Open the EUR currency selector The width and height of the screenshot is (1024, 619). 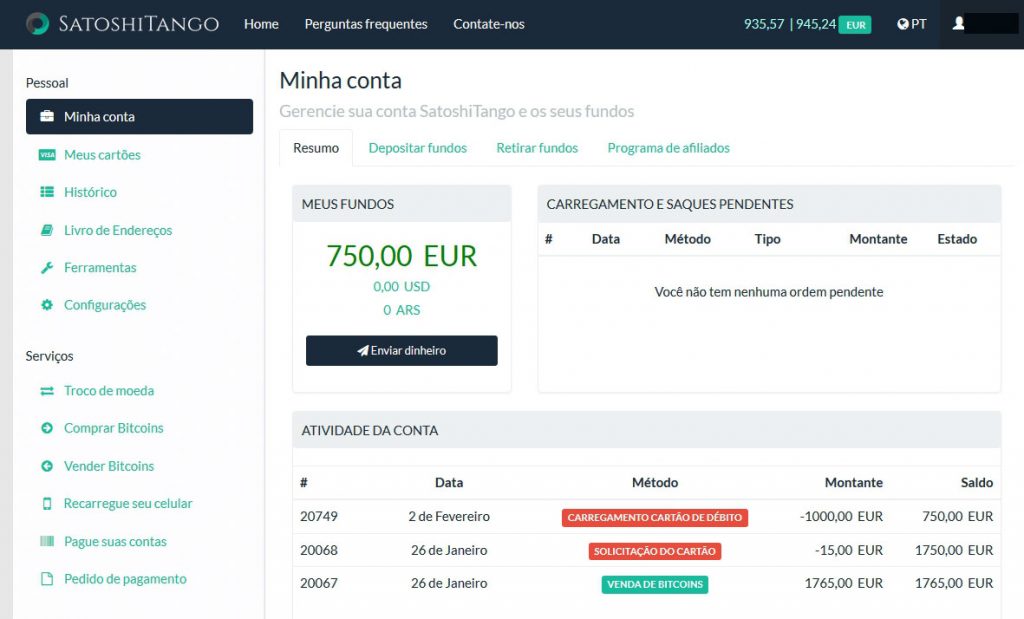click(855, 23)
